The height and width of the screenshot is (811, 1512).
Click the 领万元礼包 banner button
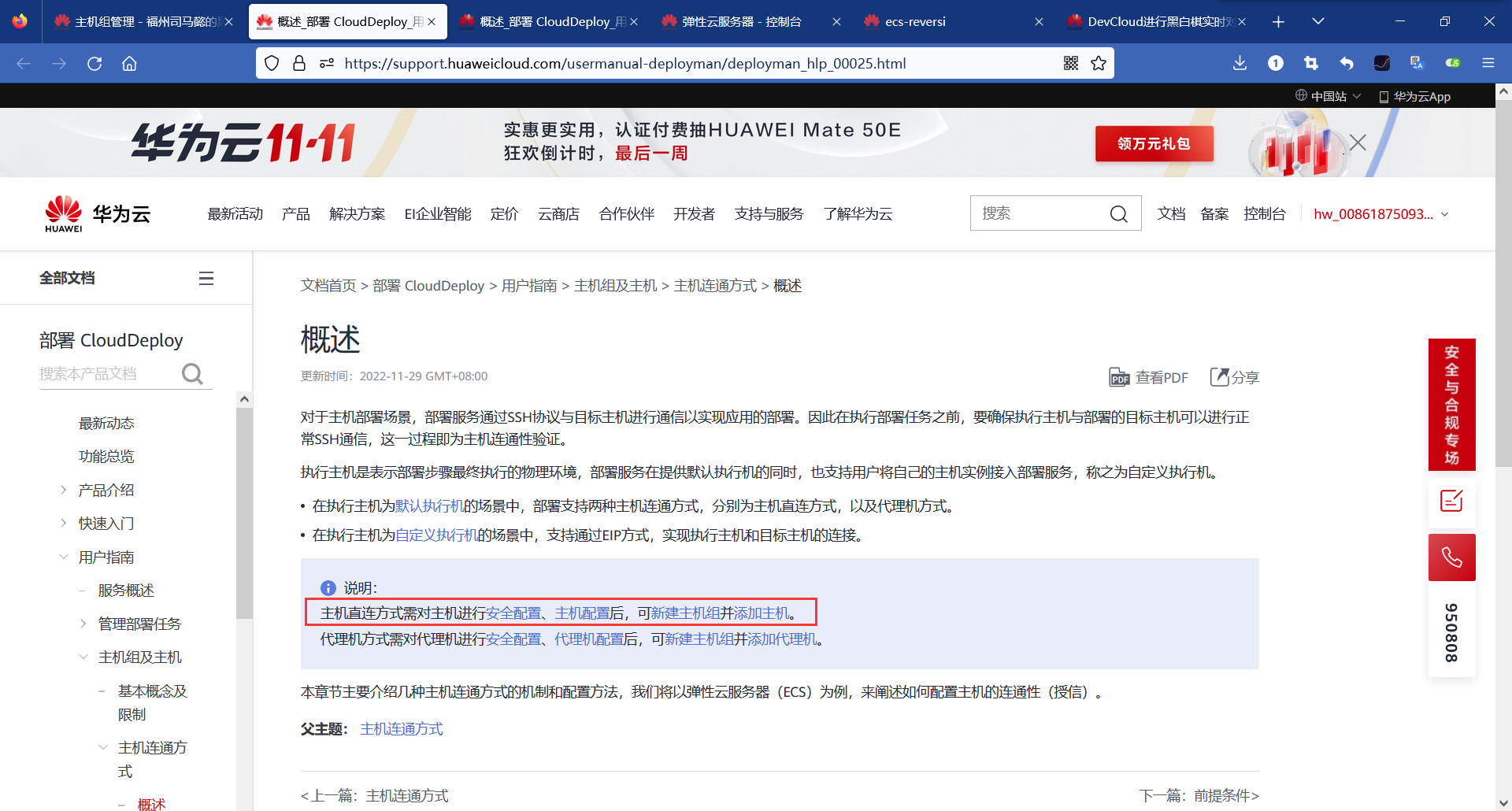coord(1154,144)
